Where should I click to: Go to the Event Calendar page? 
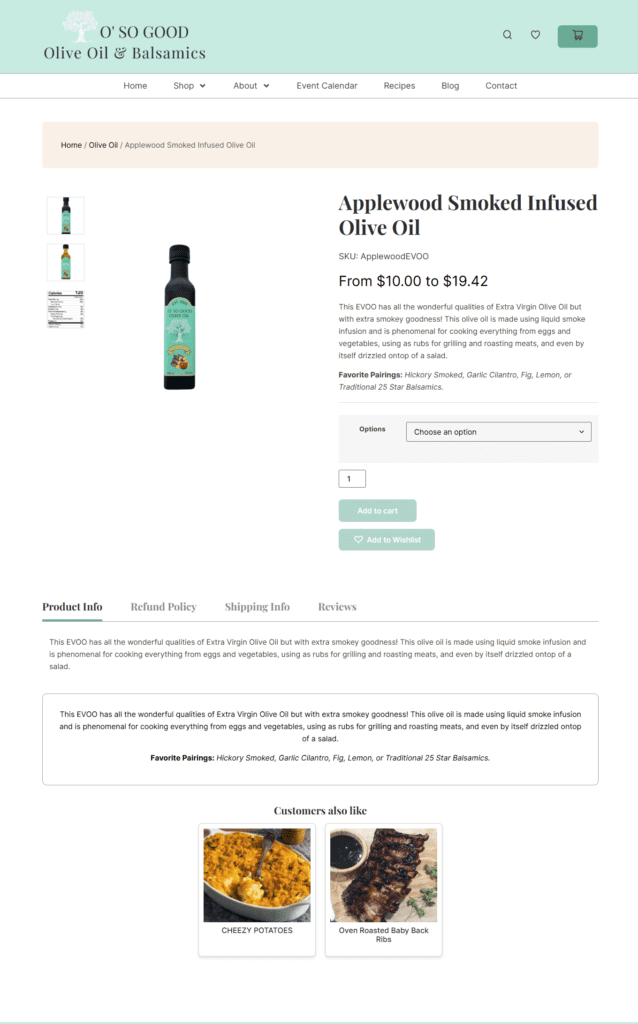[x=327, y=86]
